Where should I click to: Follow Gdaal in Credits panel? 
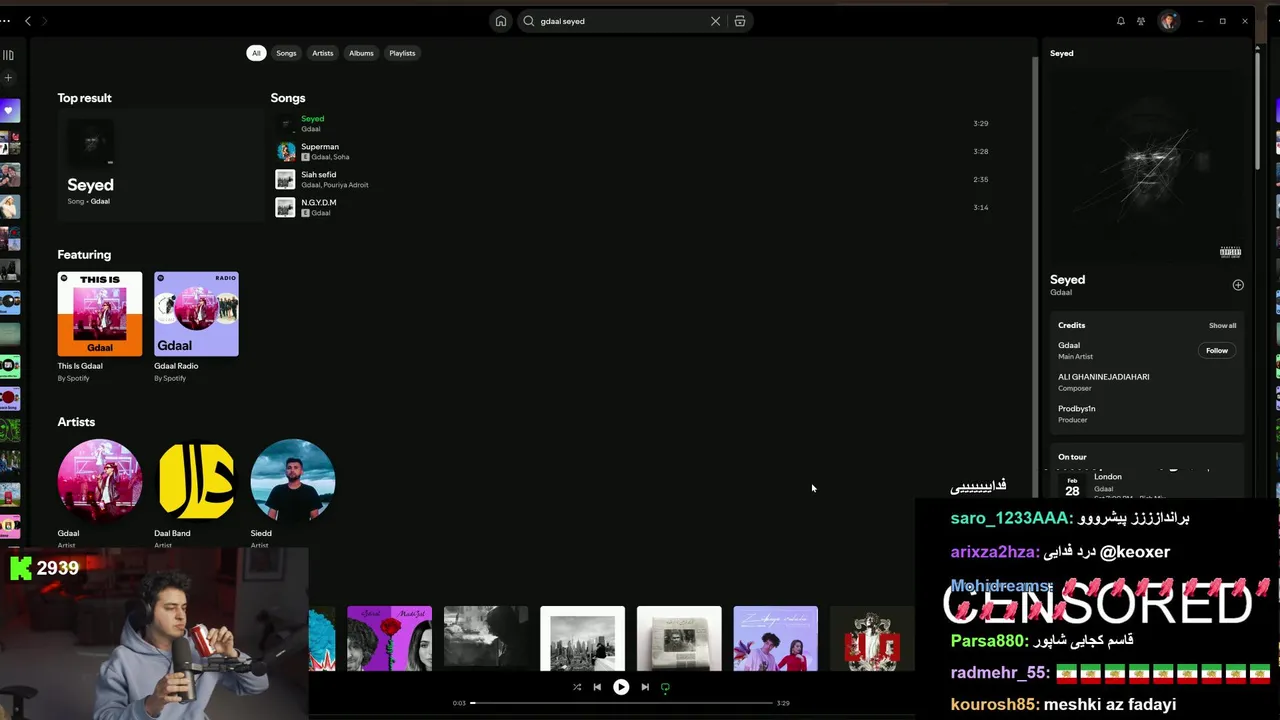(x=1217, y=351)
